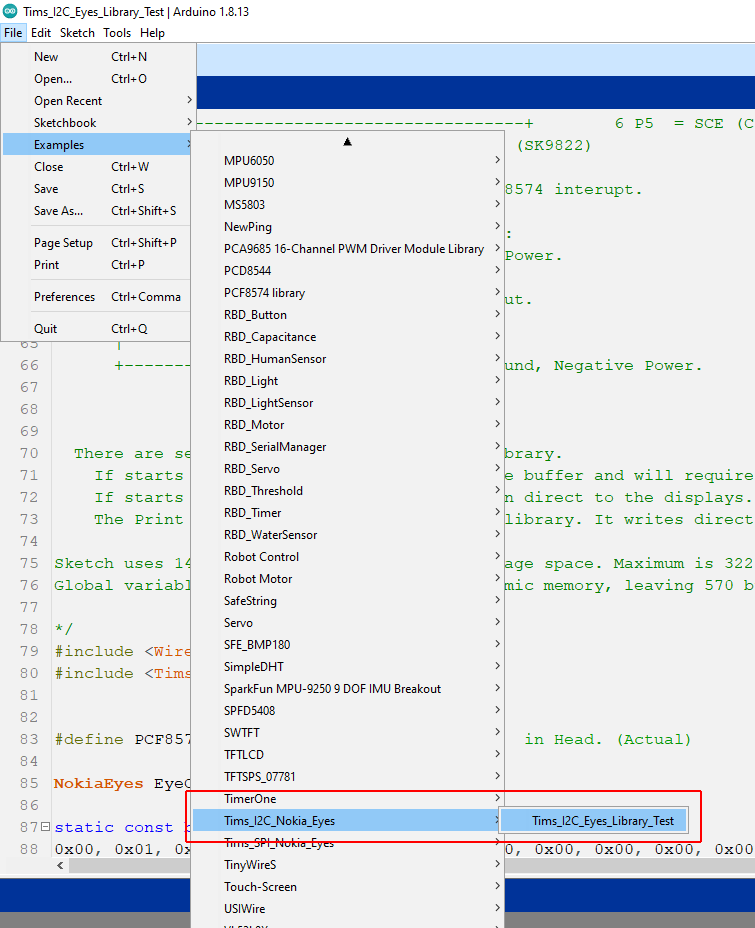Click the Arduino logo in the title bar
The height and width of the screenshot is (928, 755).
[10, 11]
